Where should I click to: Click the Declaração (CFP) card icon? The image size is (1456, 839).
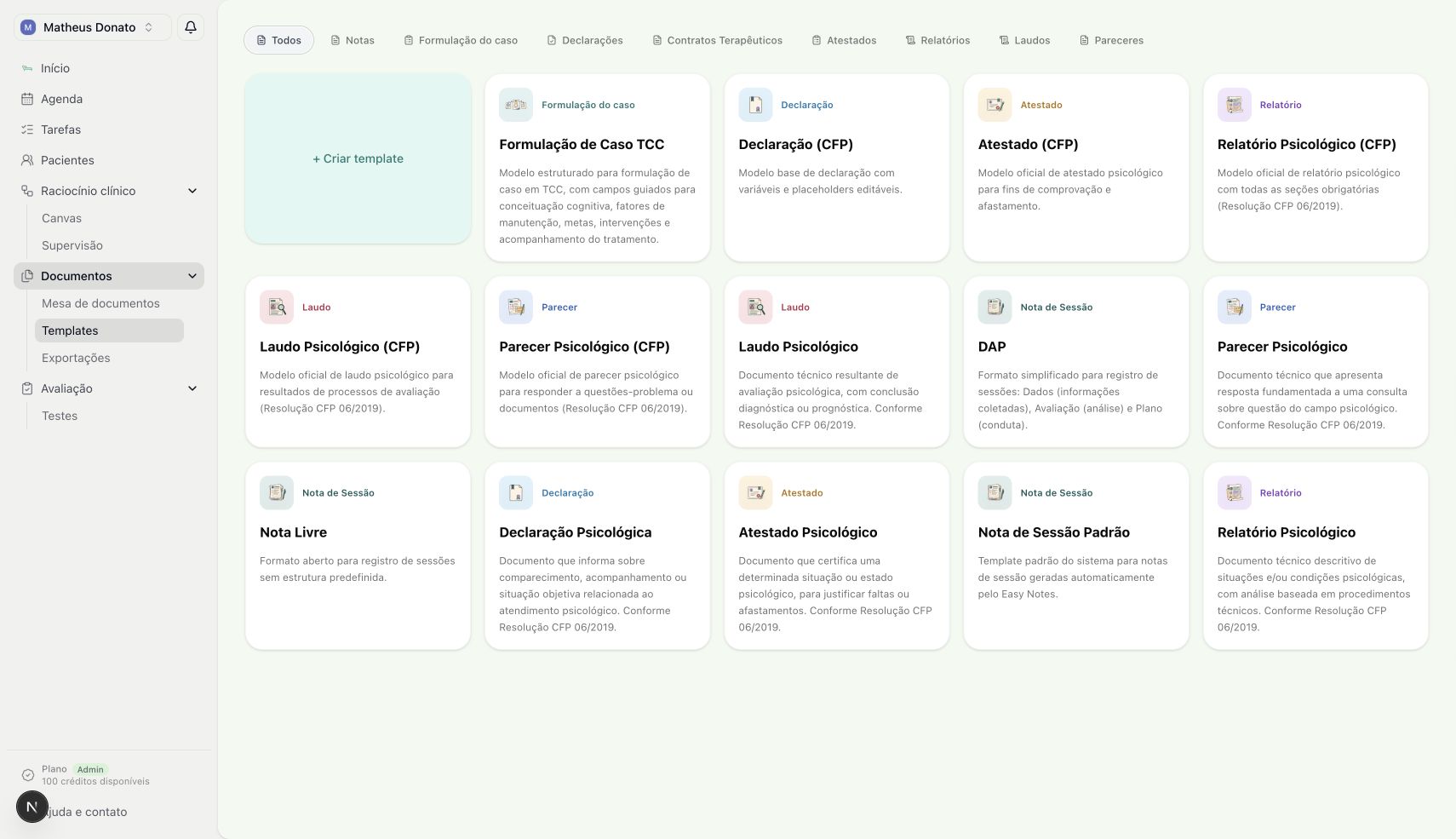click(755, 105)
